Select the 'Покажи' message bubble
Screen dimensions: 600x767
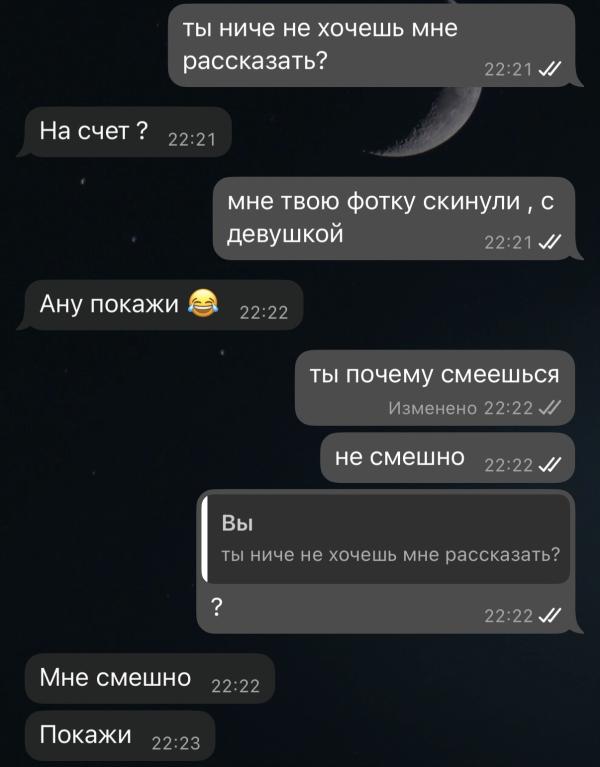coord(120,736)
